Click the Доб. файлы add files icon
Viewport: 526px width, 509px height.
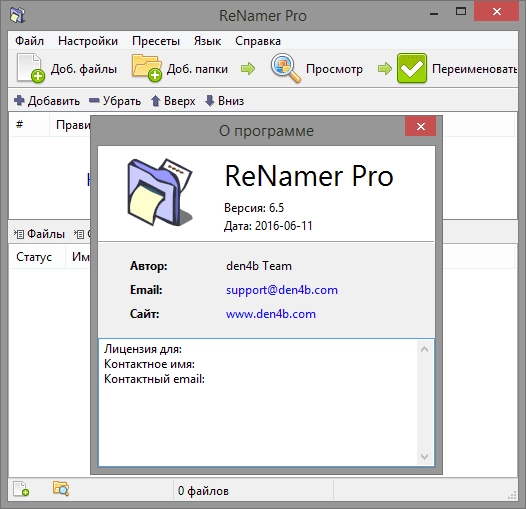30,68
